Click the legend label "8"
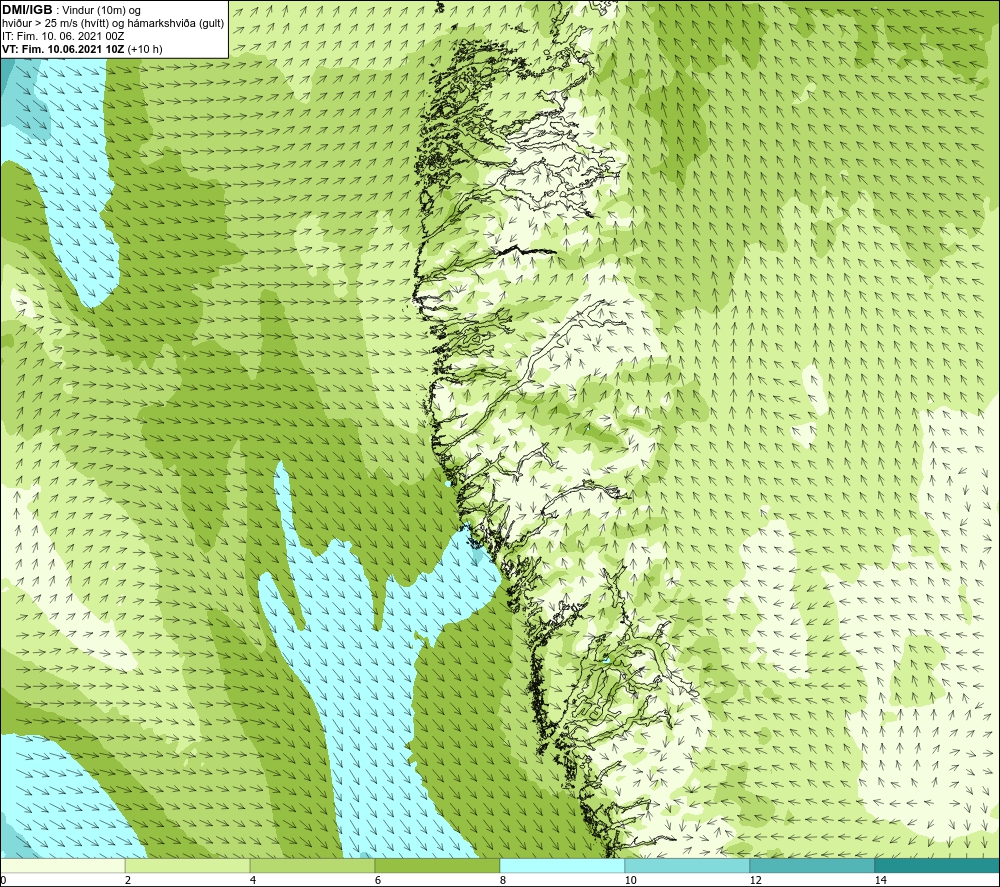 [x=503, y=880]
